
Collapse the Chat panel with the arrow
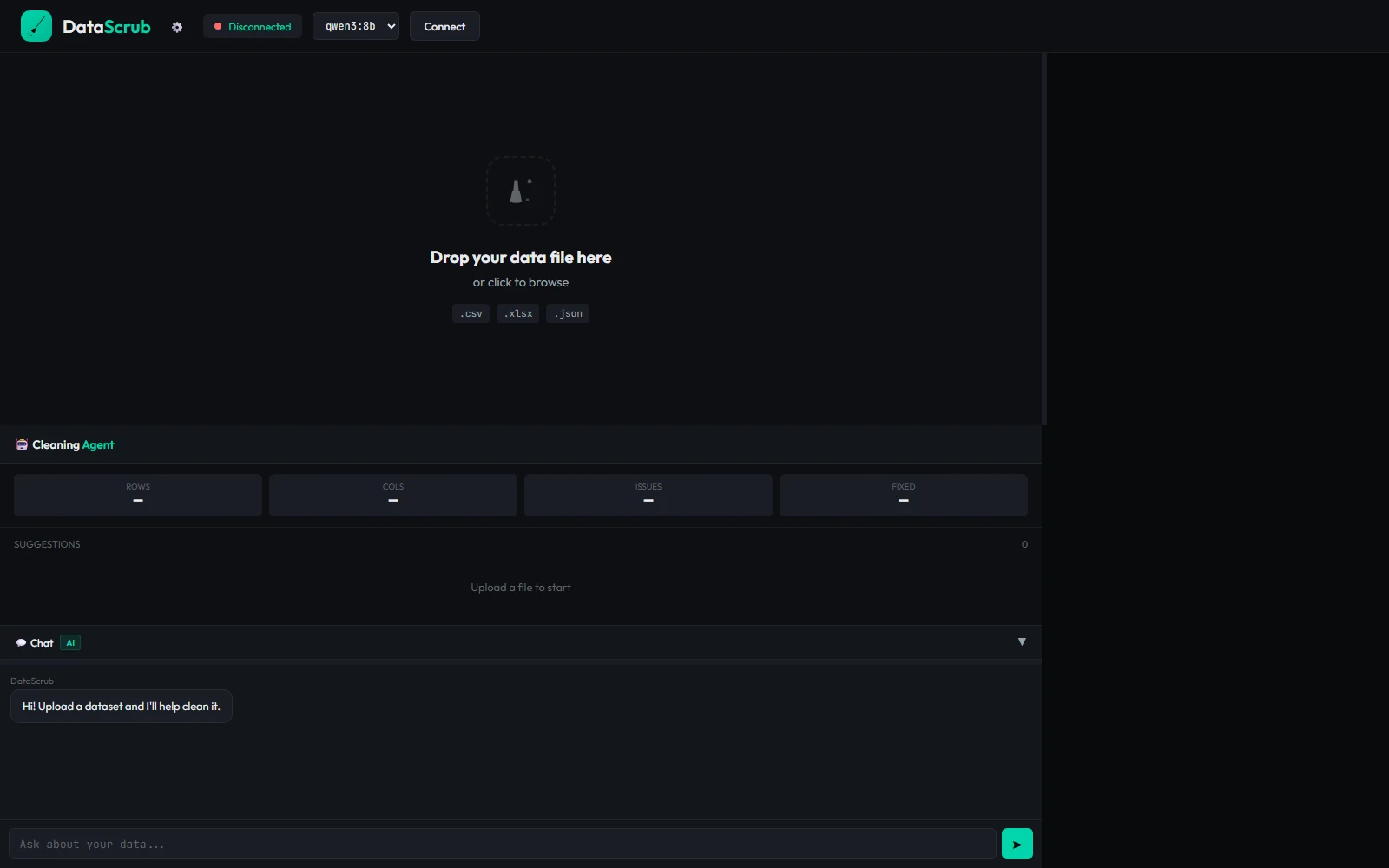(1022, 642)
